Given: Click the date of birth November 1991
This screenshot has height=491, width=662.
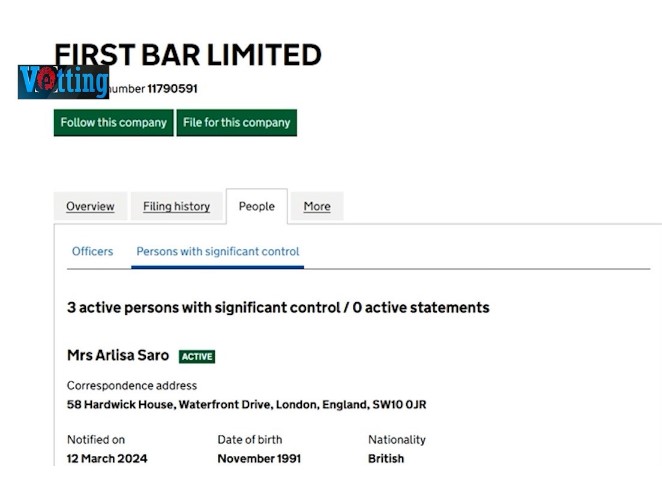Looking at the screenshot, I should [x=259, y=459].
